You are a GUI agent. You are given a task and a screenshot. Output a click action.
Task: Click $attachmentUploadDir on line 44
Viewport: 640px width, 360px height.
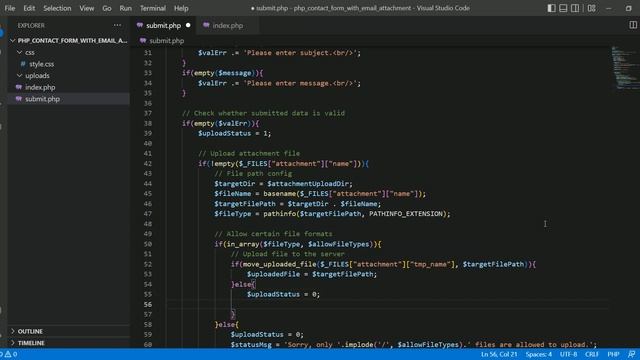click(x=308, y=184)
